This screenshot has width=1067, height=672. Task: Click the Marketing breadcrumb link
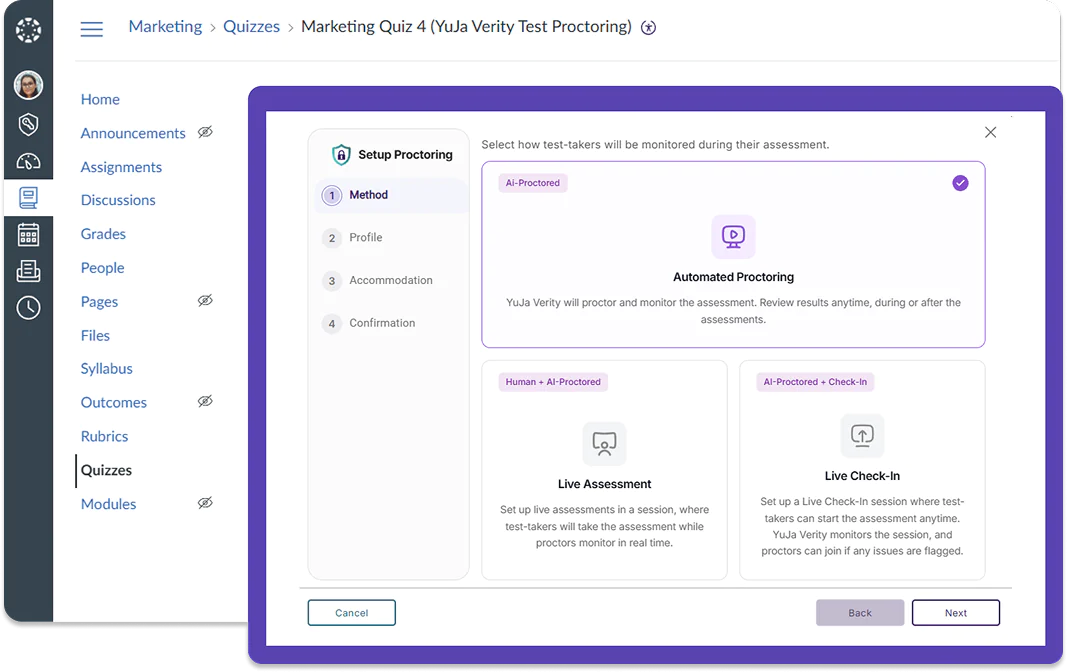click(165, 27)
